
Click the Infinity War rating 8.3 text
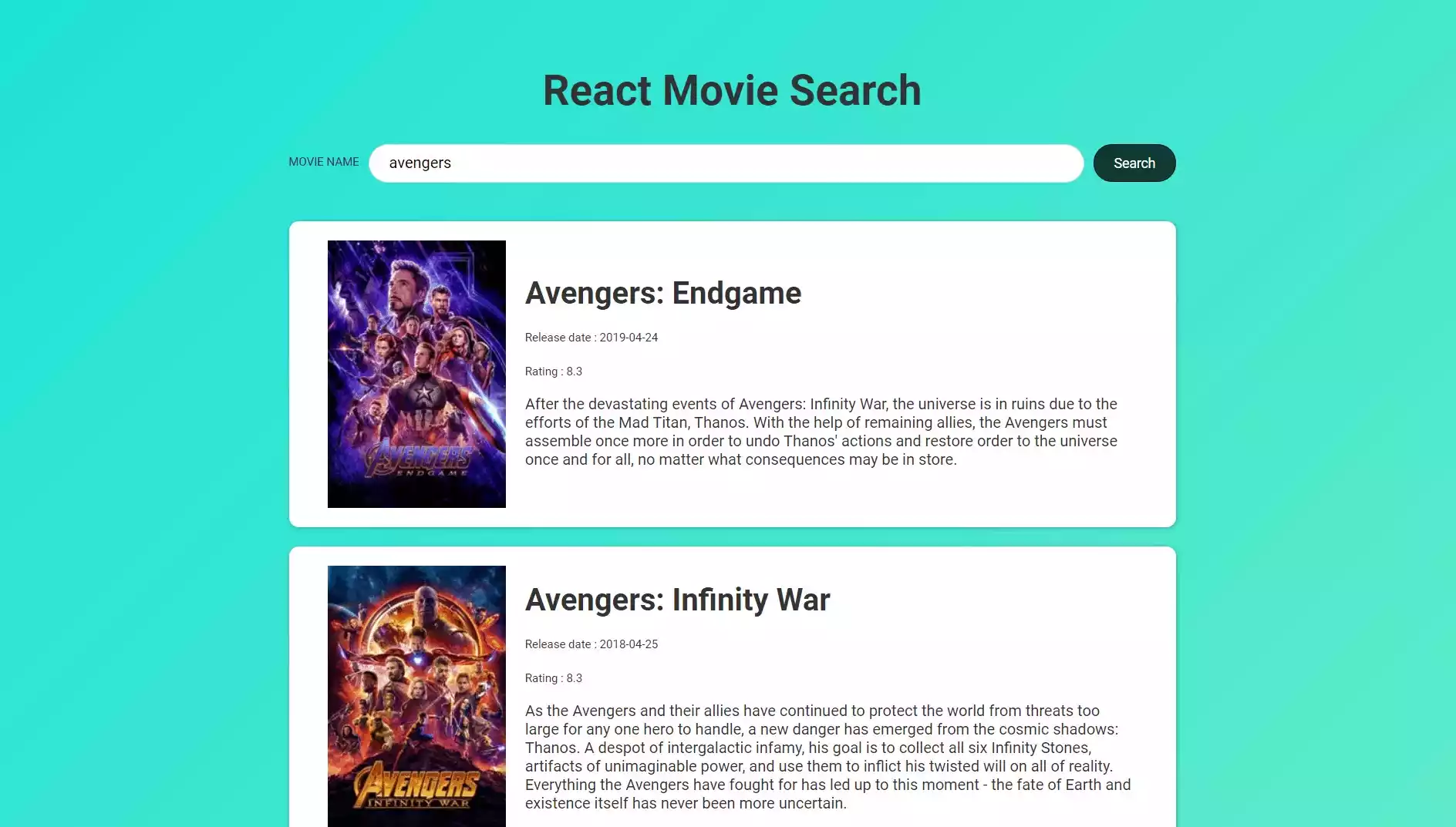[553, 678]
